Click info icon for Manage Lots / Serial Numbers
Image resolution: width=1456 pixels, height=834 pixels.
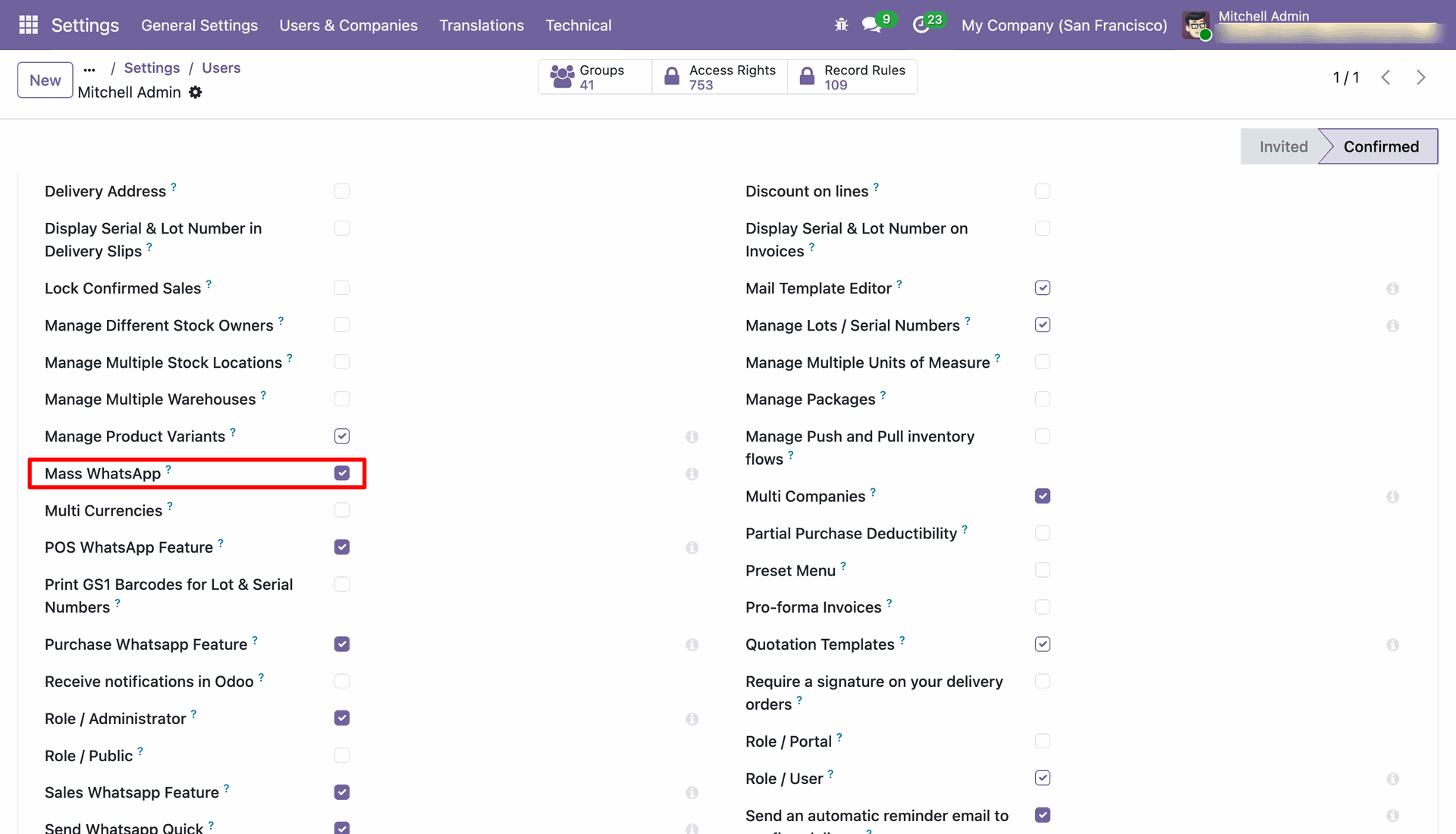1392,326
